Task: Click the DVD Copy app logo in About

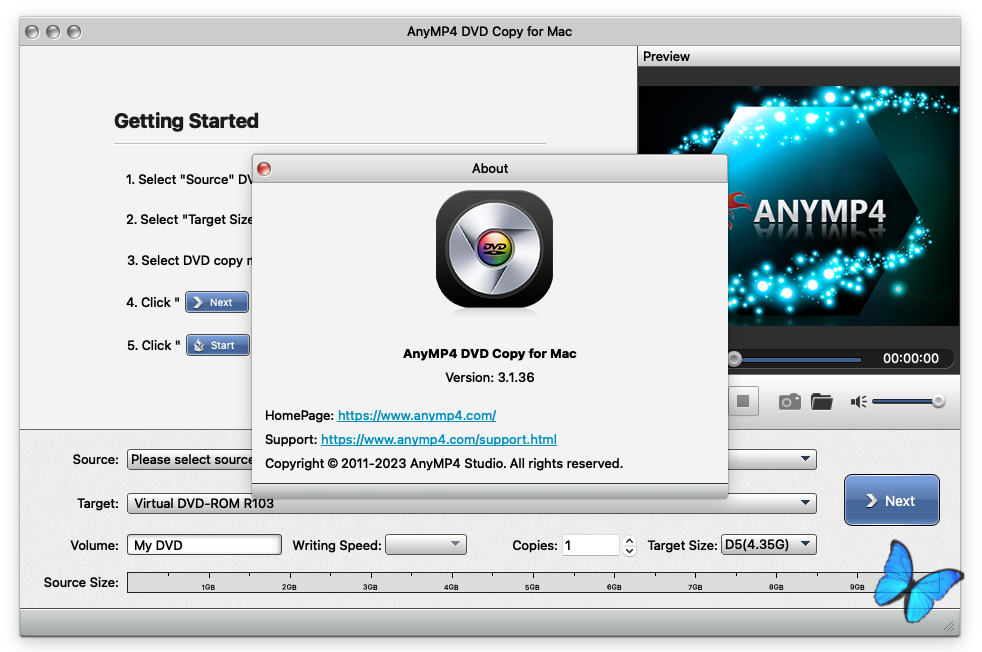Action: pos(494,250)
